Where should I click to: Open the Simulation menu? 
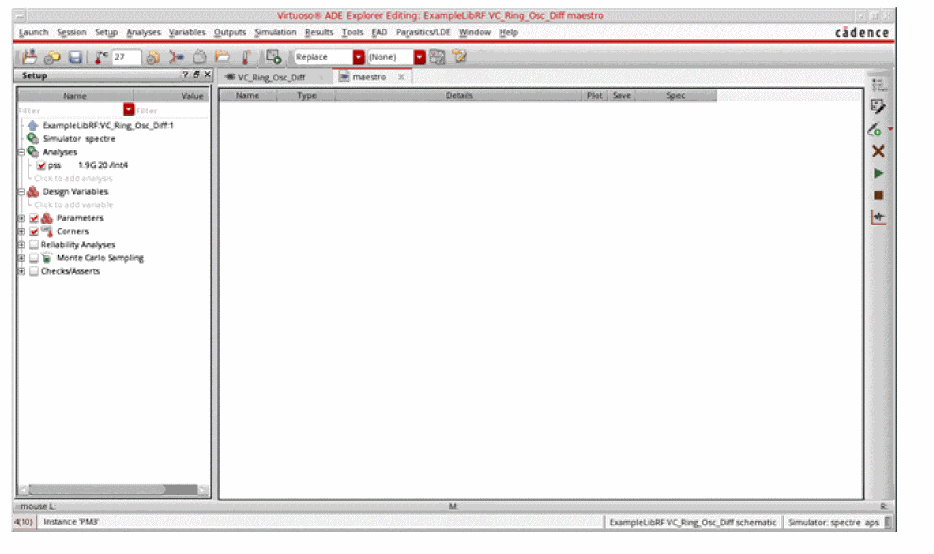click(x=275, y=32)
